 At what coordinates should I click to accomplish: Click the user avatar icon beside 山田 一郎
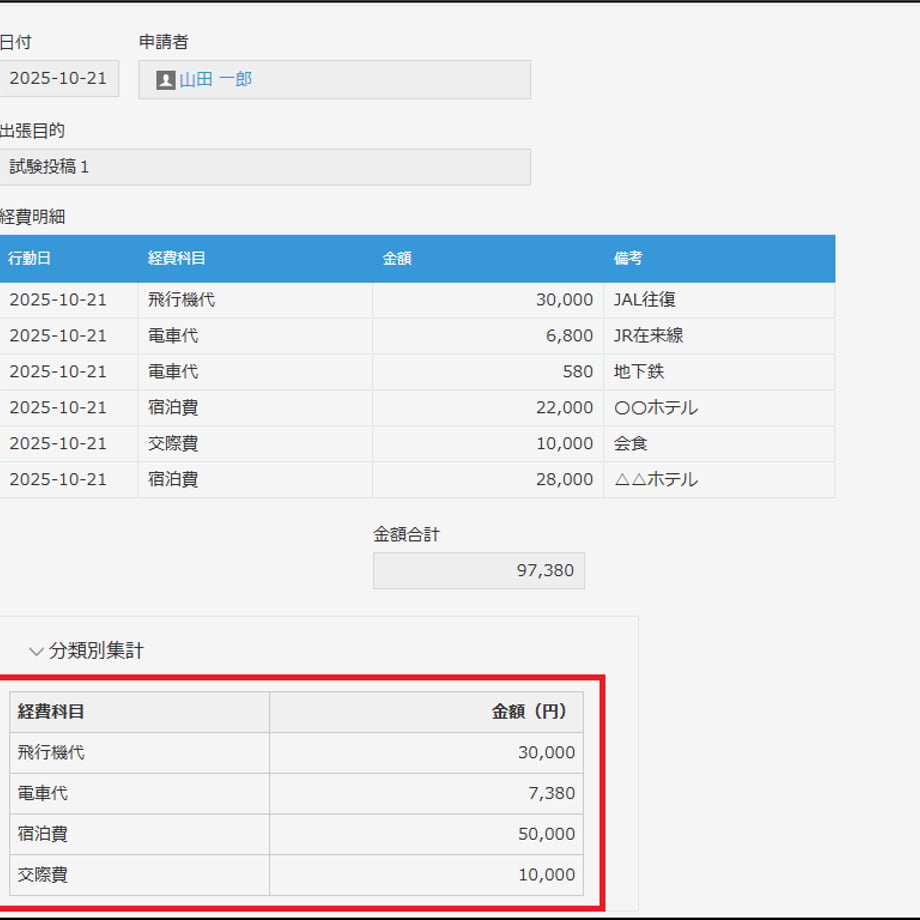[165, 80]
